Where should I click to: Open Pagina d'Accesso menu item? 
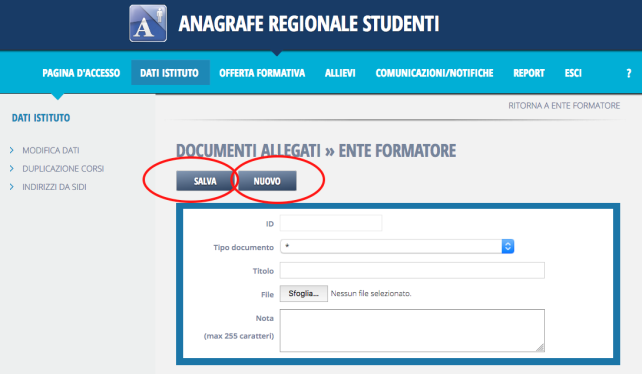(x=81, y=73)
